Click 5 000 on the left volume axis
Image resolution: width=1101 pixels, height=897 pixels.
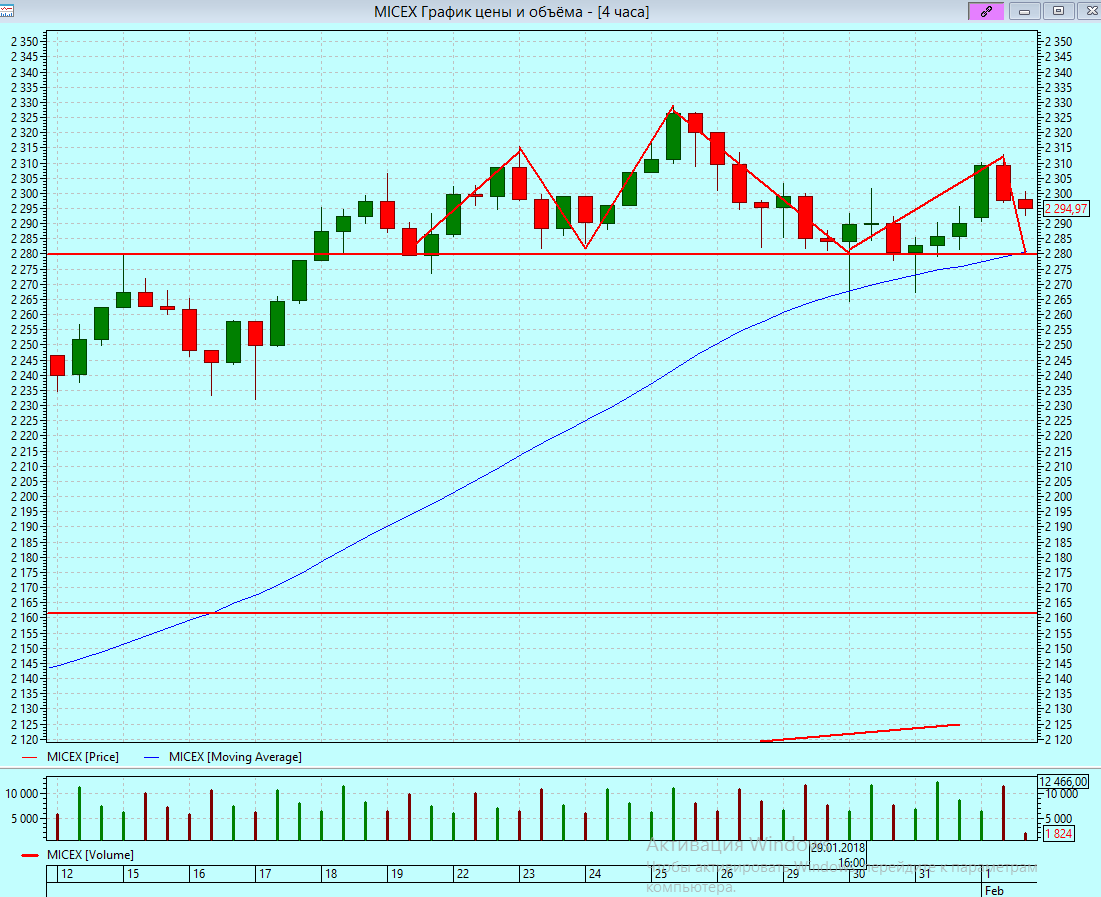click(25, 819)
